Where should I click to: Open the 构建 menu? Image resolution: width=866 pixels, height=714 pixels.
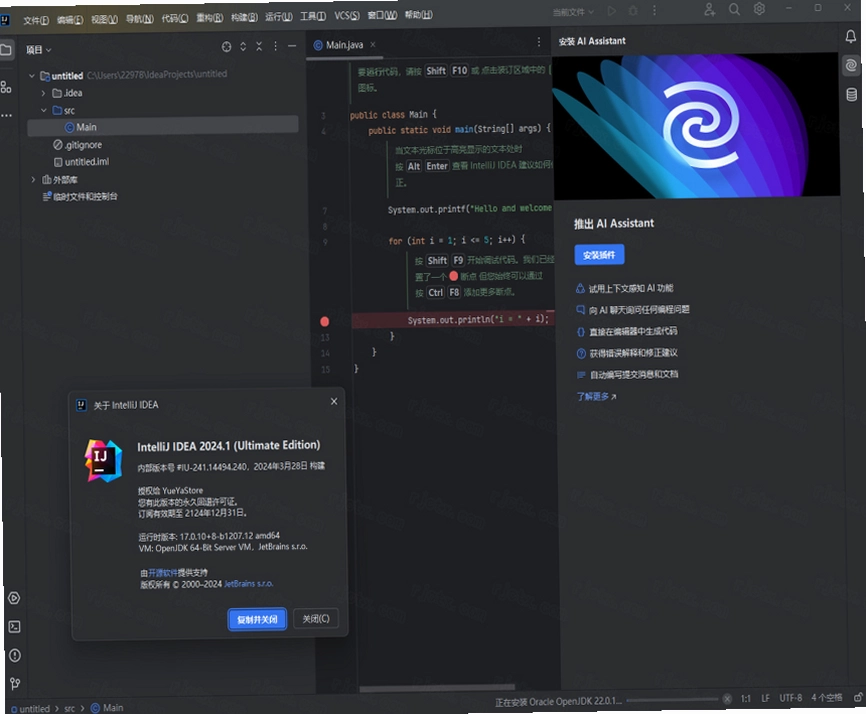[x=244, y=17]
